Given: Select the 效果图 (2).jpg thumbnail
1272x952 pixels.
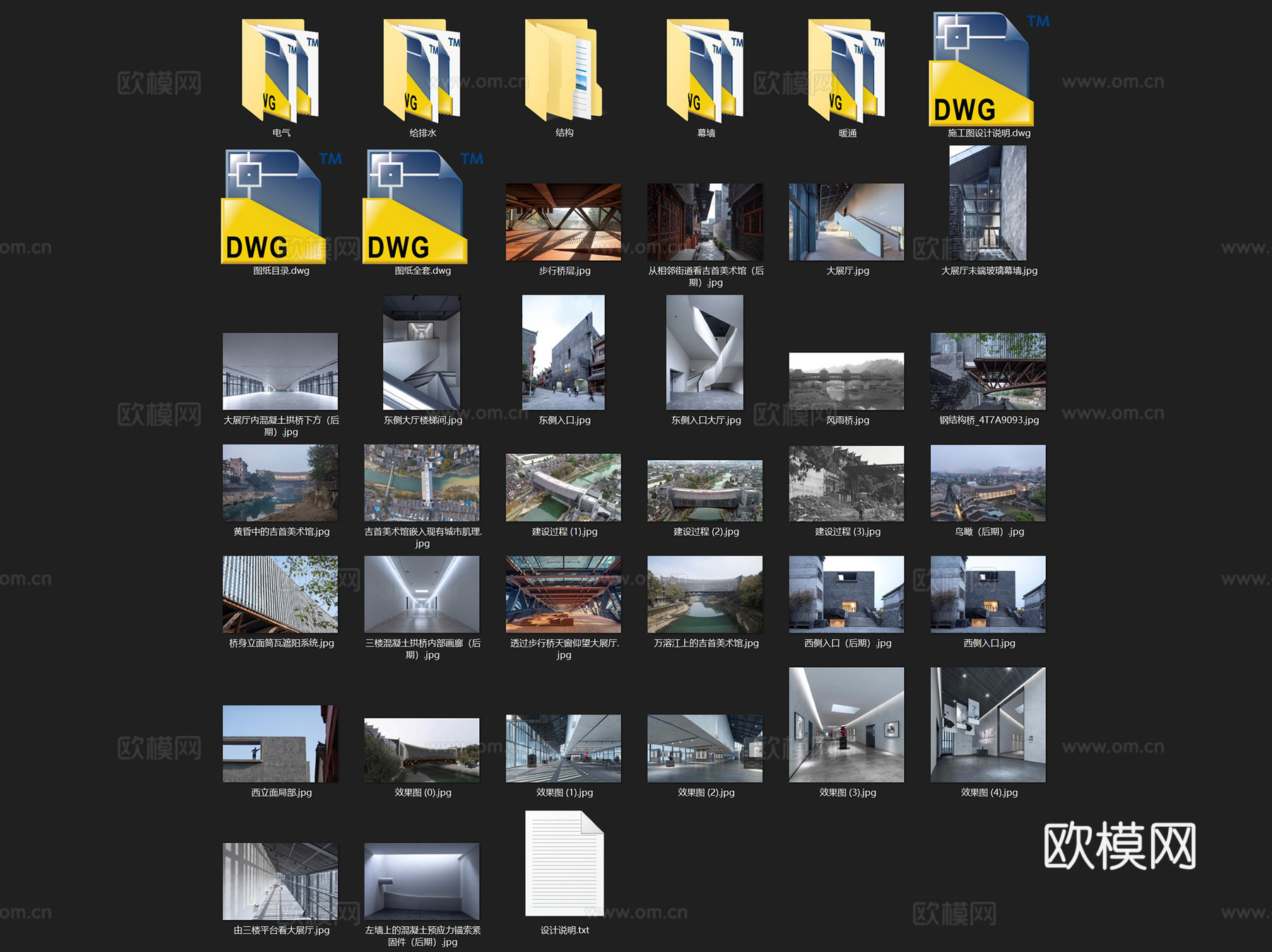Looking at the screenshot, I should coord(705,748).
